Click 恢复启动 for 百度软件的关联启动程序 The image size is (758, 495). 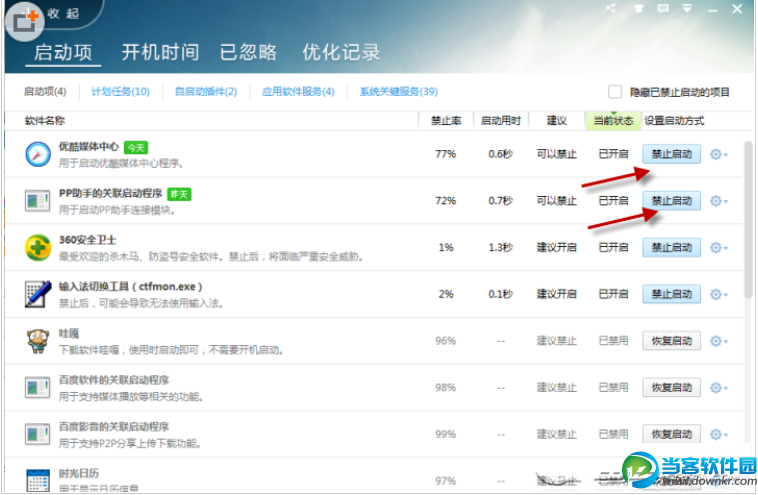coord(671,387)
